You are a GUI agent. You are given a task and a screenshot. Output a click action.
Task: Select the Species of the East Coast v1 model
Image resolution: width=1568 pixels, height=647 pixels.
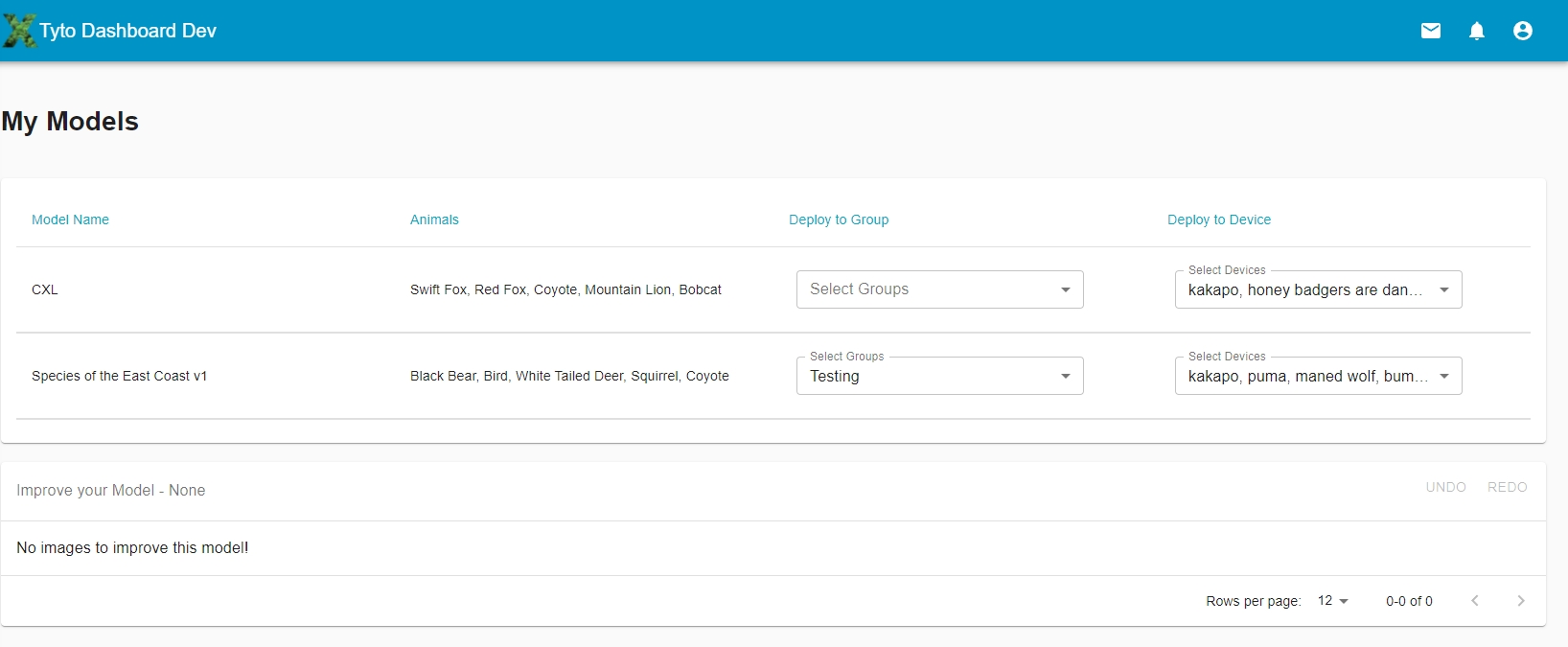[x=119, y=376]
